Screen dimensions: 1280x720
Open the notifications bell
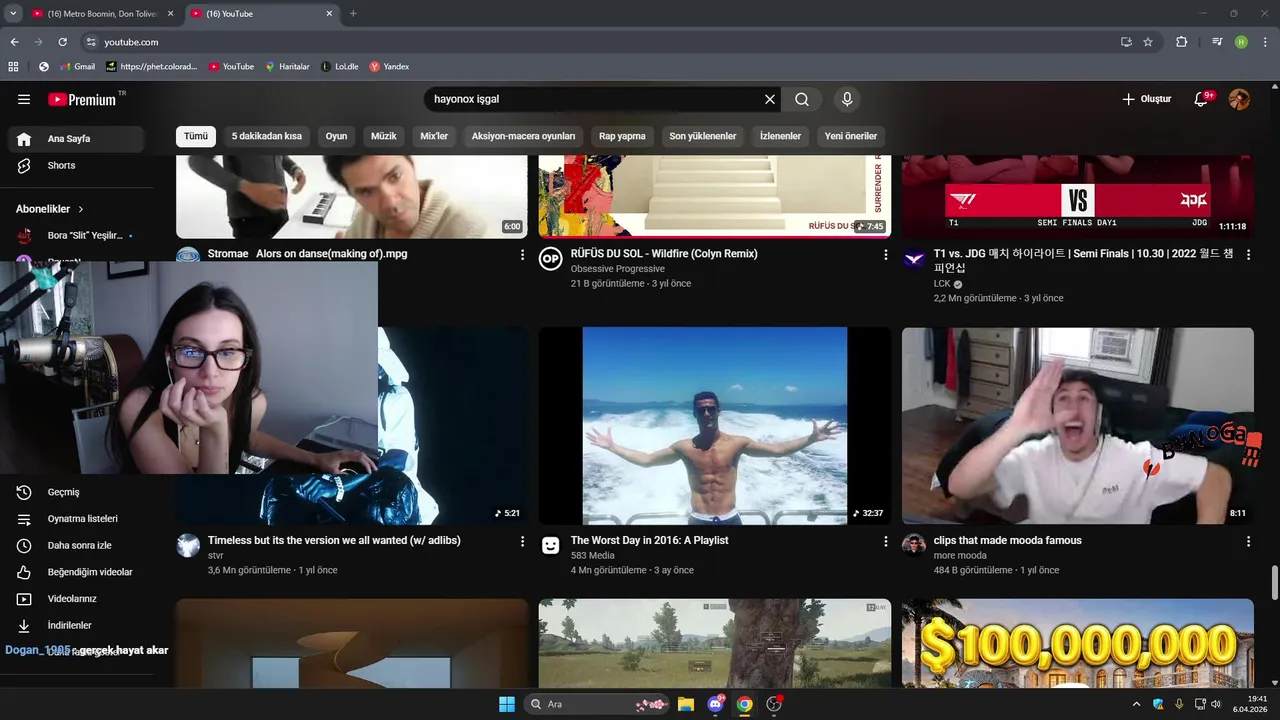(x=1202, y=99)
